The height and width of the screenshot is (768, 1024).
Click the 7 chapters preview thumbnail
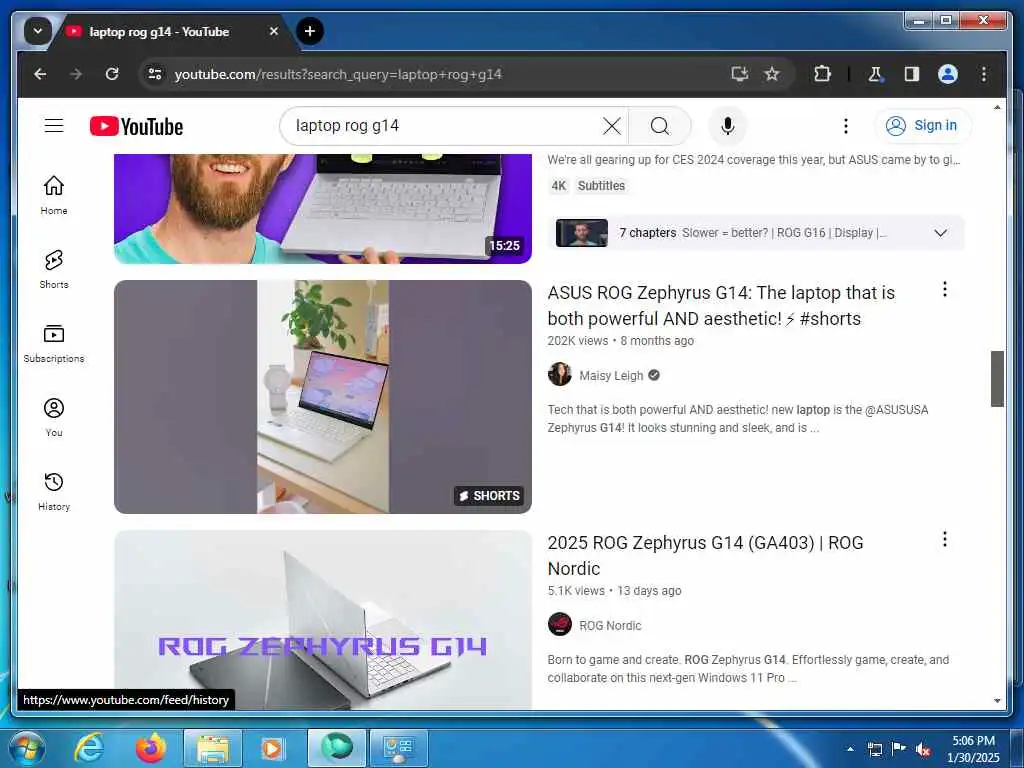tap(581, 233)
